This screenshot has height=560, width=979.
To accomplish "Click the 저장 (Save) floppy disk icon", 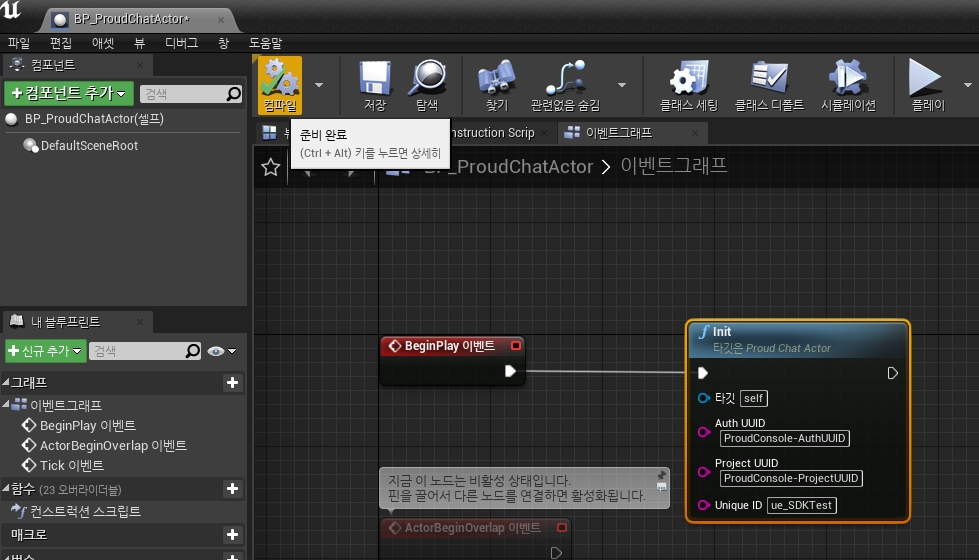I will [374, 79].
